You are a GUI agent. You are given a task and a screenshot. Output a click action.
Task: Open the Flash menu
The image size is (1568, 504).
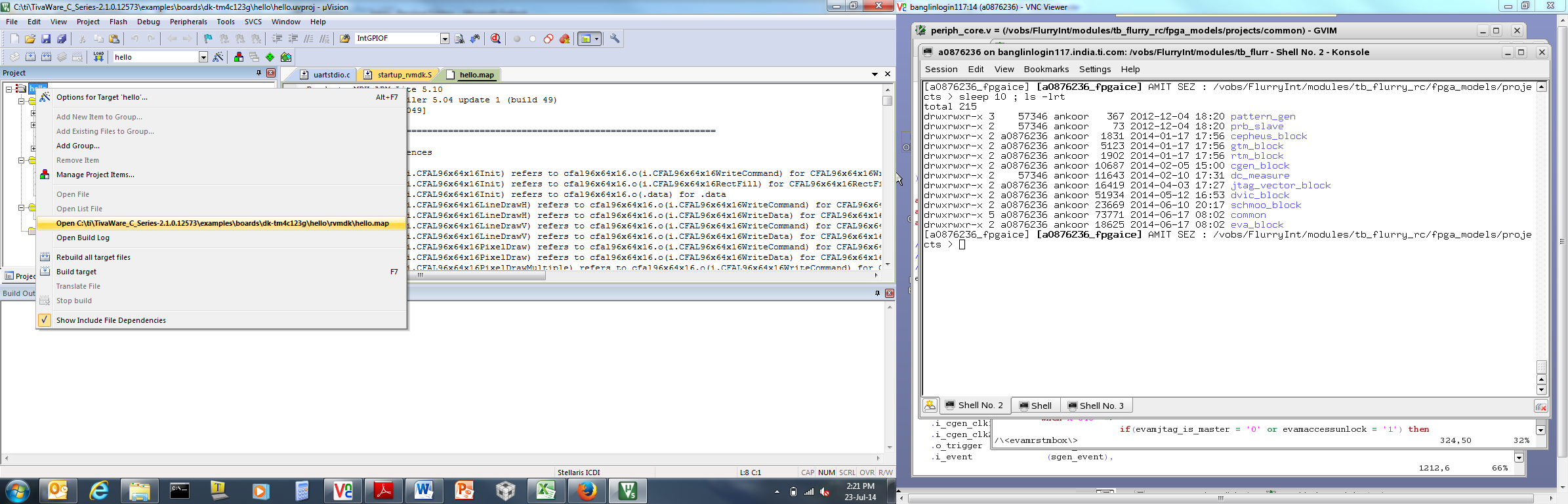coord(118,22)
